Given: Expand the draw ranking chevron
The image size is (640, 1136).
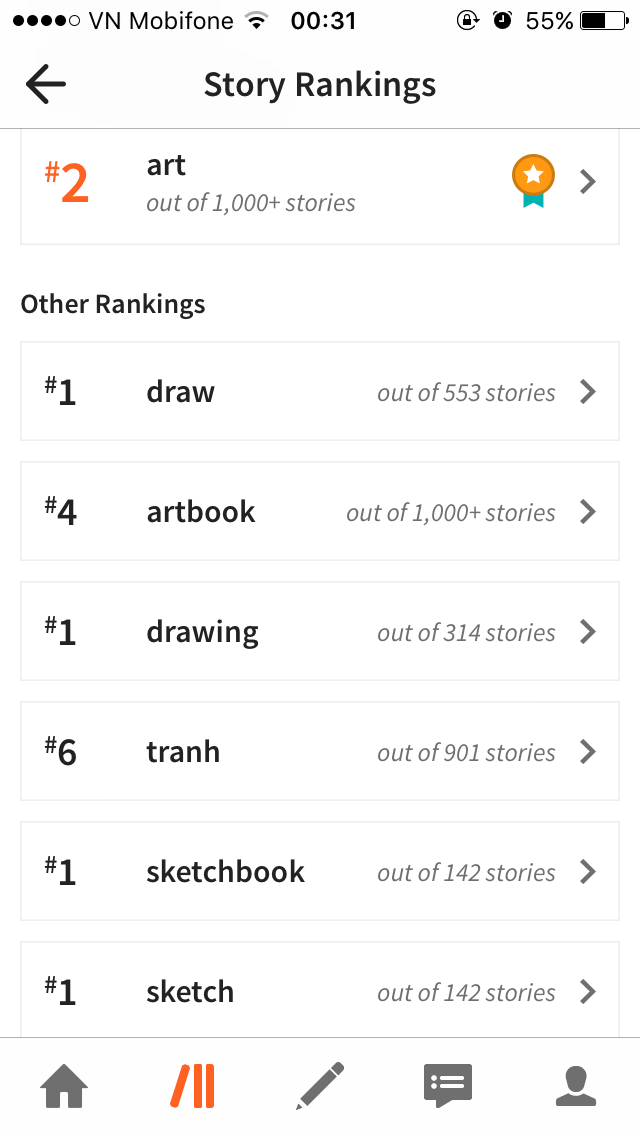Looking at the screenshot, I should pos(589,392).
